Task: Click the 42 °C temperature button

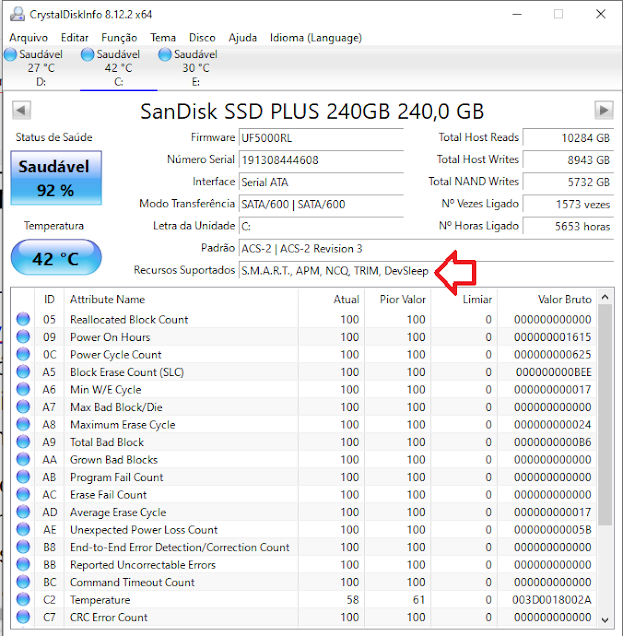Action: click(x=56, y=258)
